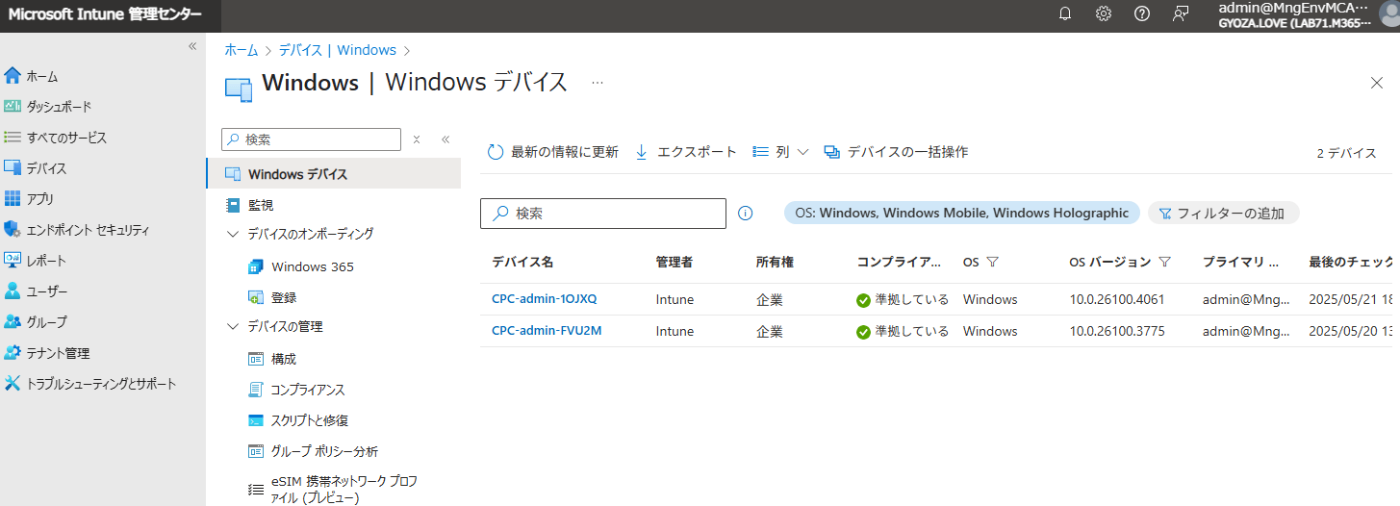Click OS version 10.0.26100.4061 cell
The width and height of the screenshot is (1400, 506).
point(1117,299)
